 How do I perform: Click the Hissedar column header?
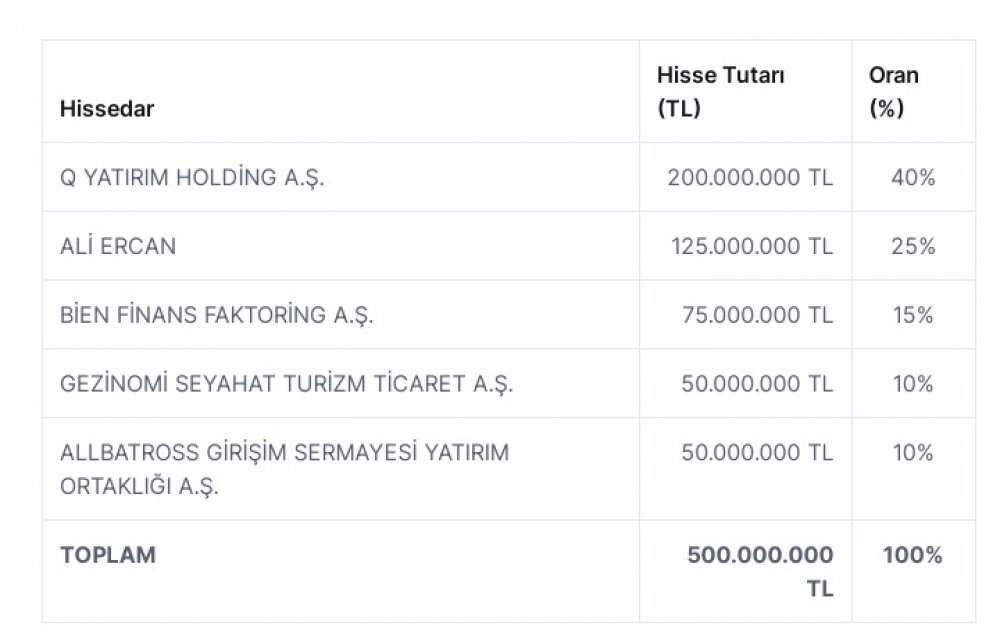107,109
